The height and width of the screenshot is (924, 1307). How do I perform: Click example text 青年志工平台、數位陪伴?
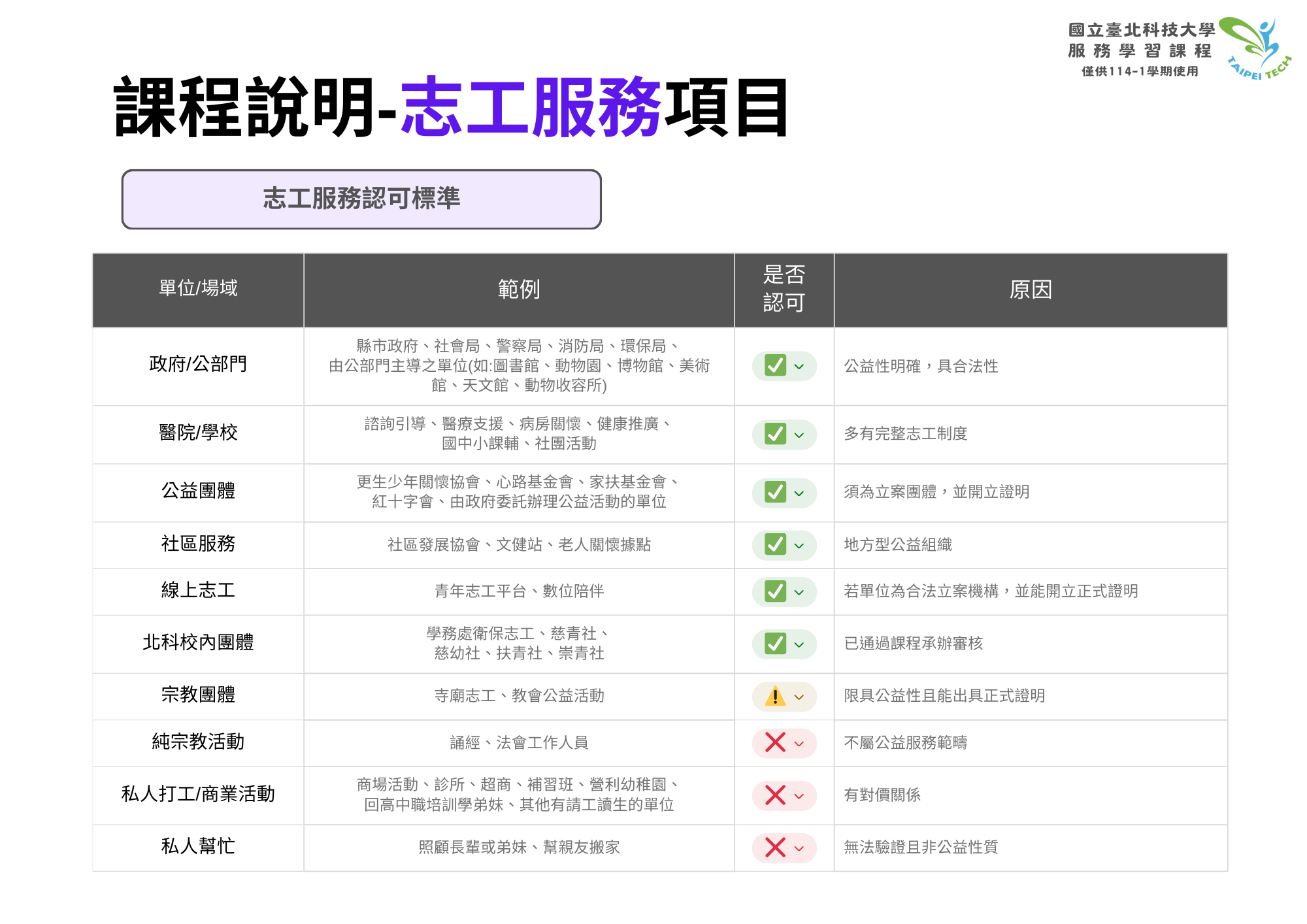click(x=519, y=591)
